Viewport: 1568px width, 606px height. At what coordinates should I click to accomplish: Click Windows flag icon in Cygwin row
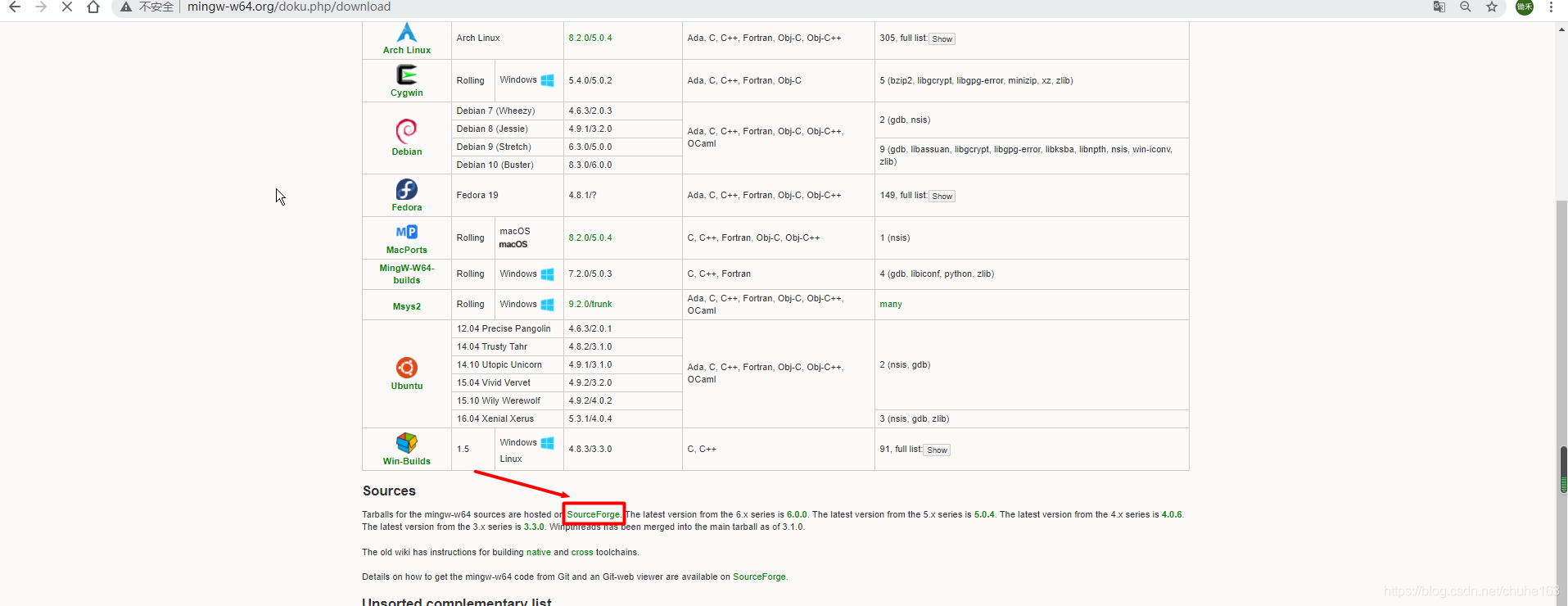548,80
